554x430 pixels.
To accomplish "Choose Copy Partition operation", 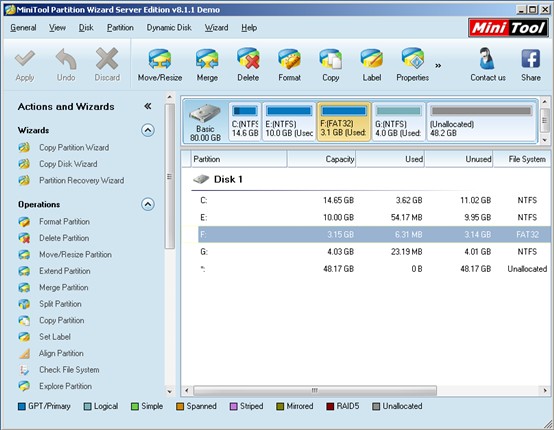I will click(x=61, y=320).
